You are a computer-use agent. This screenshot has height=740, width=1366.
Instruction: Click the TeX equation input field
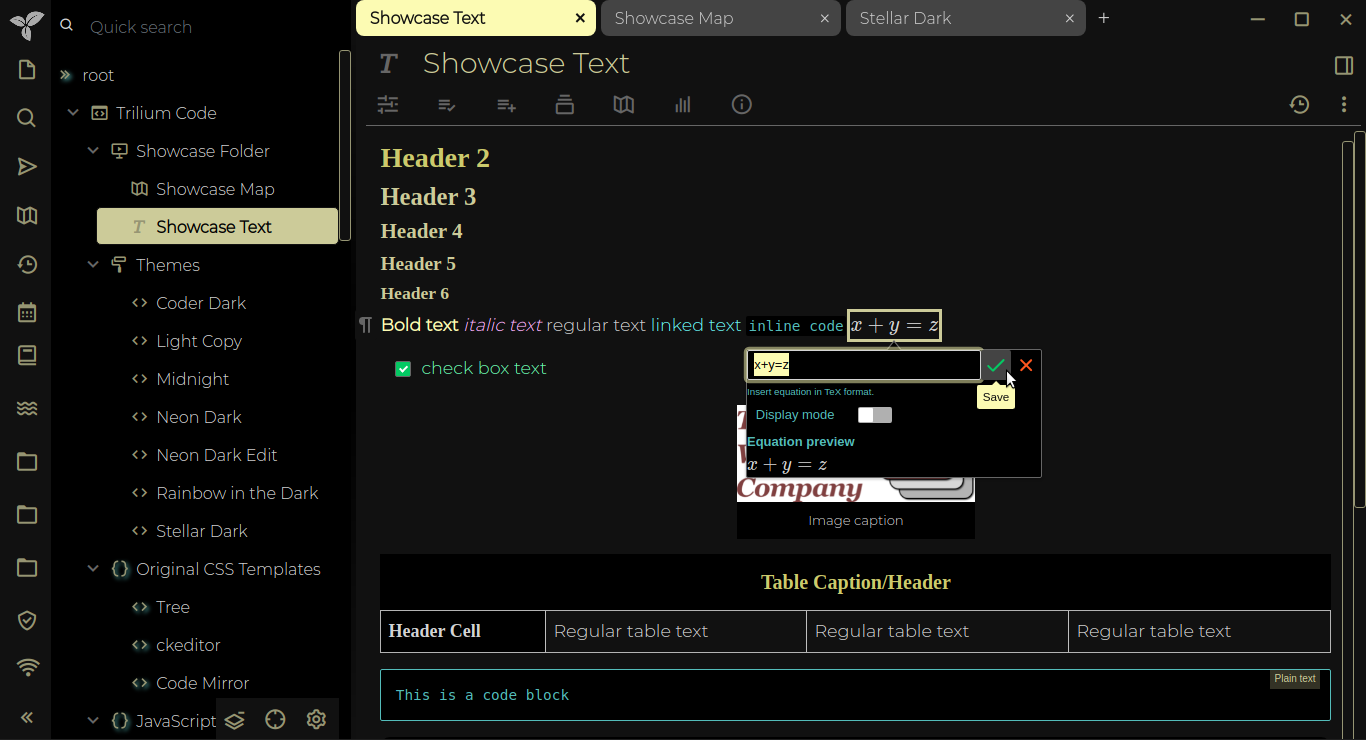pyautogui.click(x=864, y=365)
